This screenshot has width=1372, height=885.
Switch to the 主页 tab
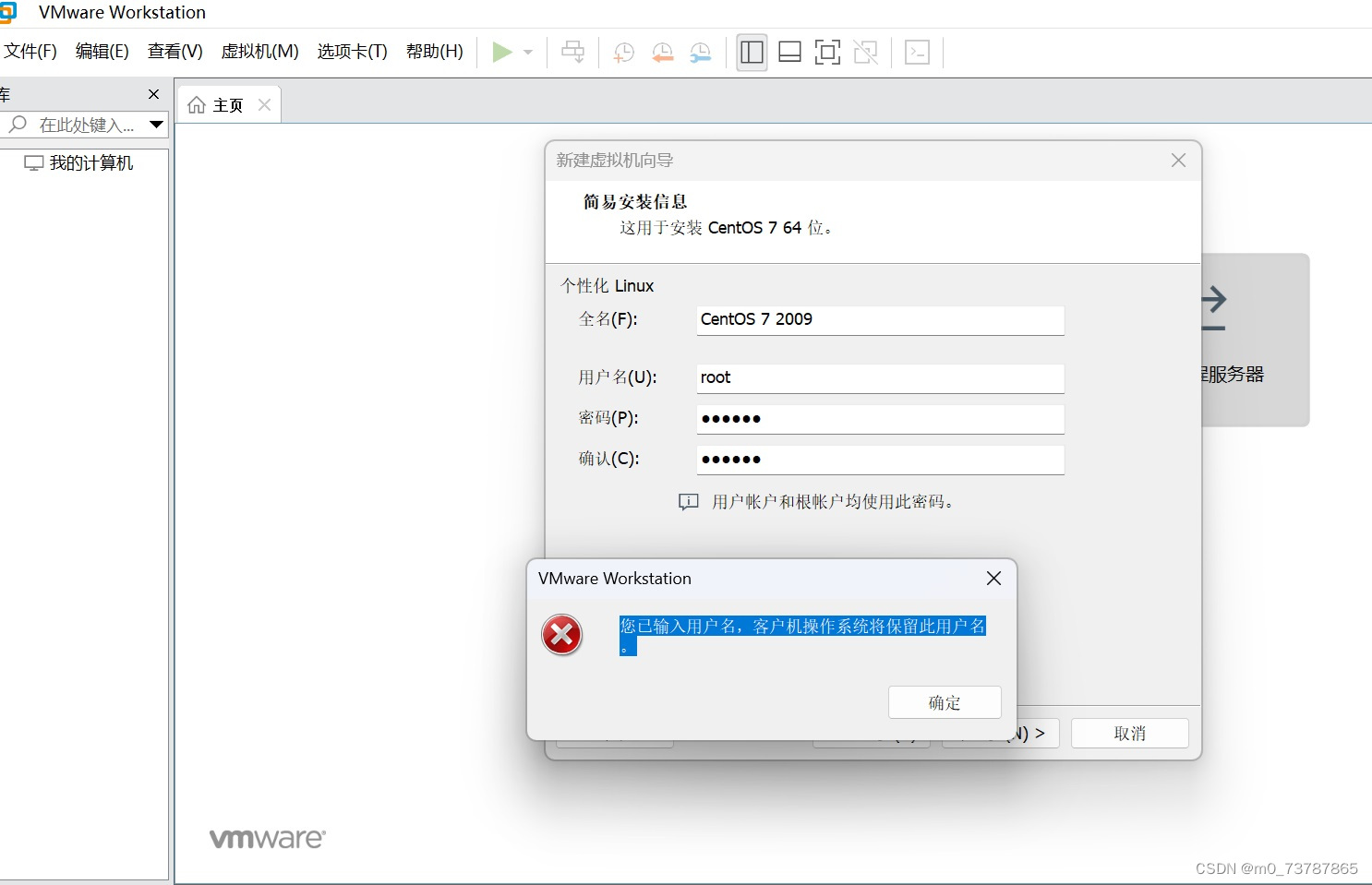click(x=227, y=105)
